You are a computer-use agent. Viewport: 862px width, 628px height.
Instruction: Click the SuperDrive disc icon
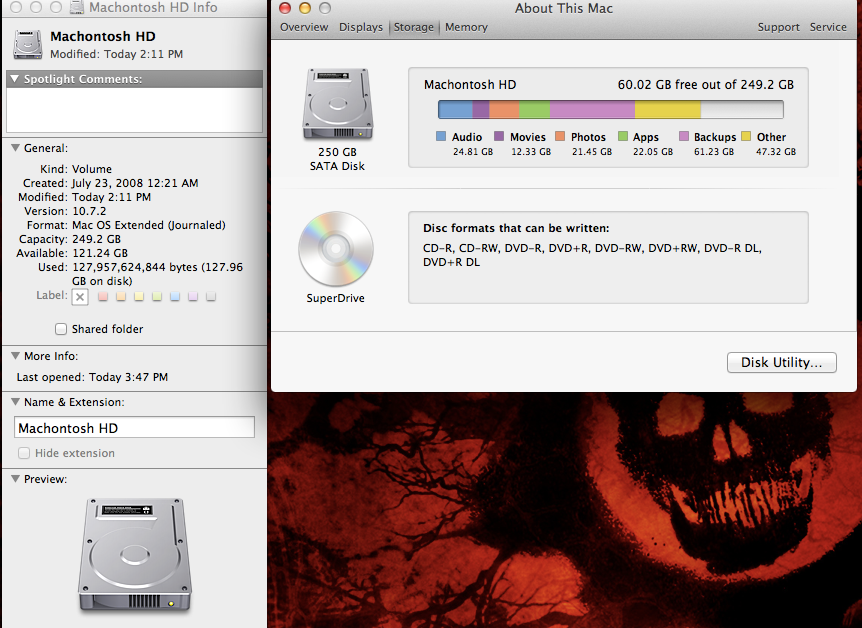click(336, 249)
